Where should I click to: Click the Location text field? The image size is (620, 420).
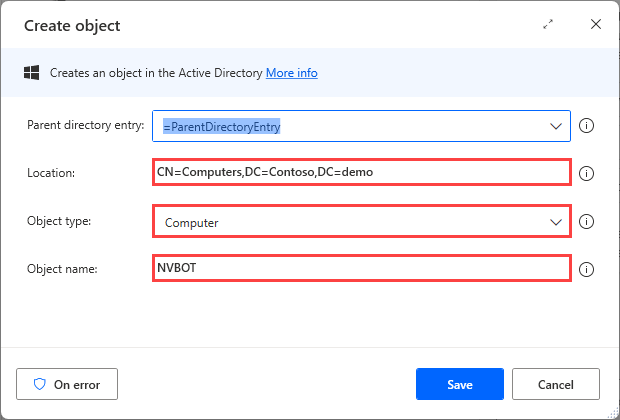[x=361, y=173]
